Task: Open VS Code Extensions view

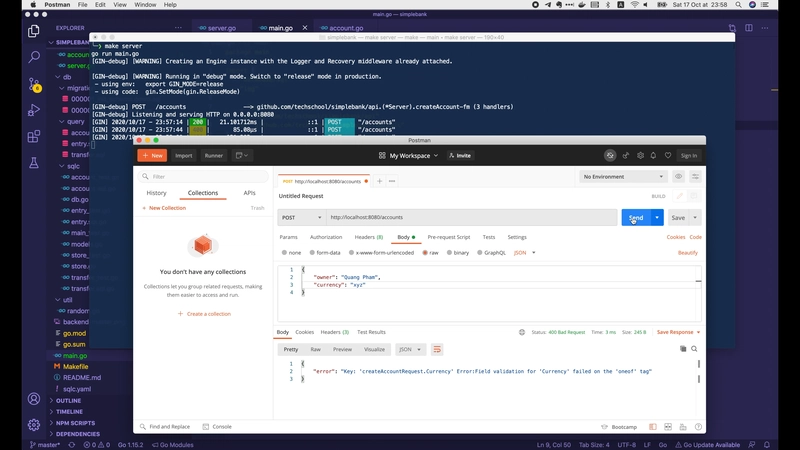Action: click(x=33, y=136)
